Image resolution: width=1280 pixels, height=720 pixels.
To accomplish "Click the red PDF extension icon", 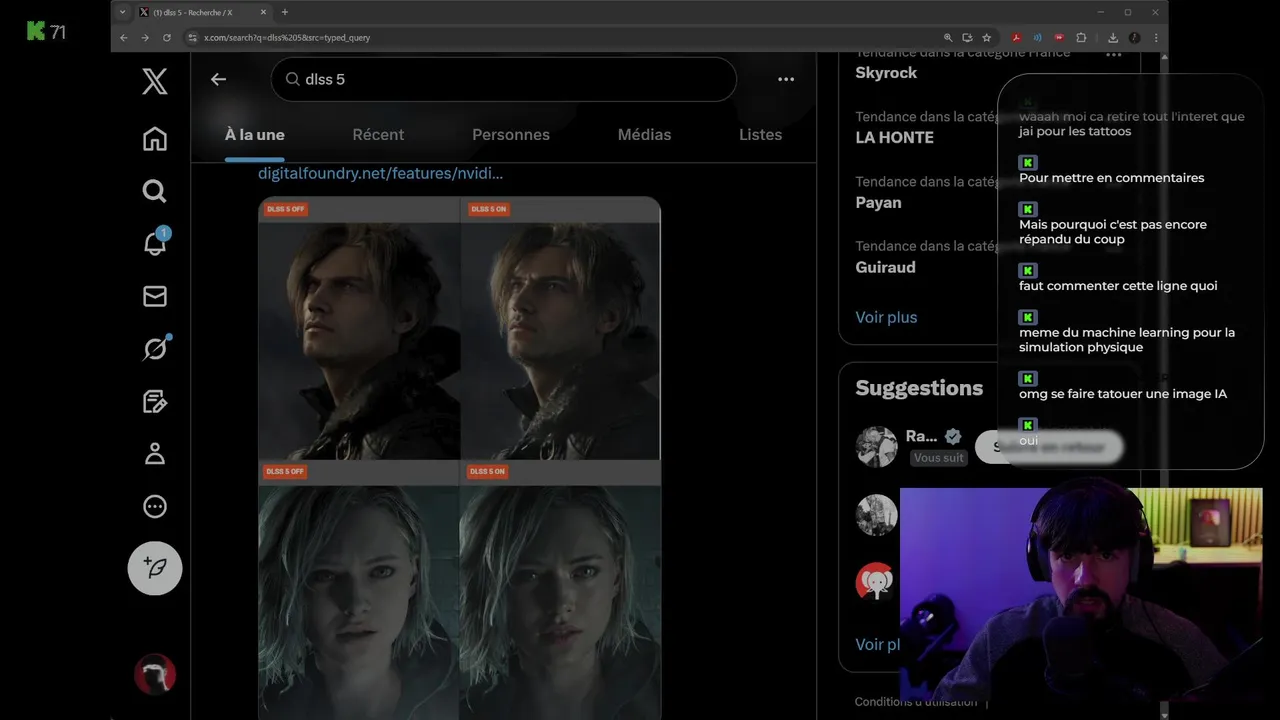I will coord(1016,37).
